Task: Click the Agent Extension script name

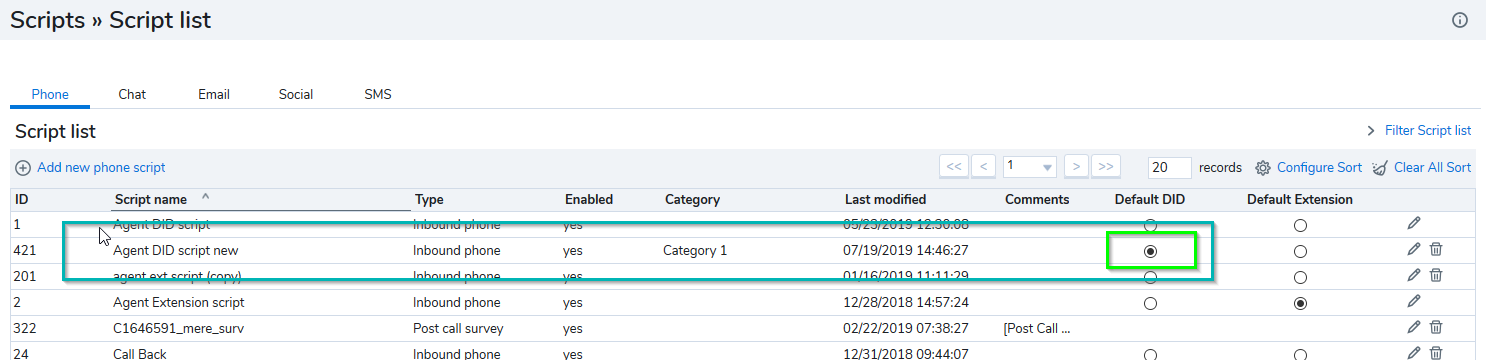Action: tap(179, 302)
